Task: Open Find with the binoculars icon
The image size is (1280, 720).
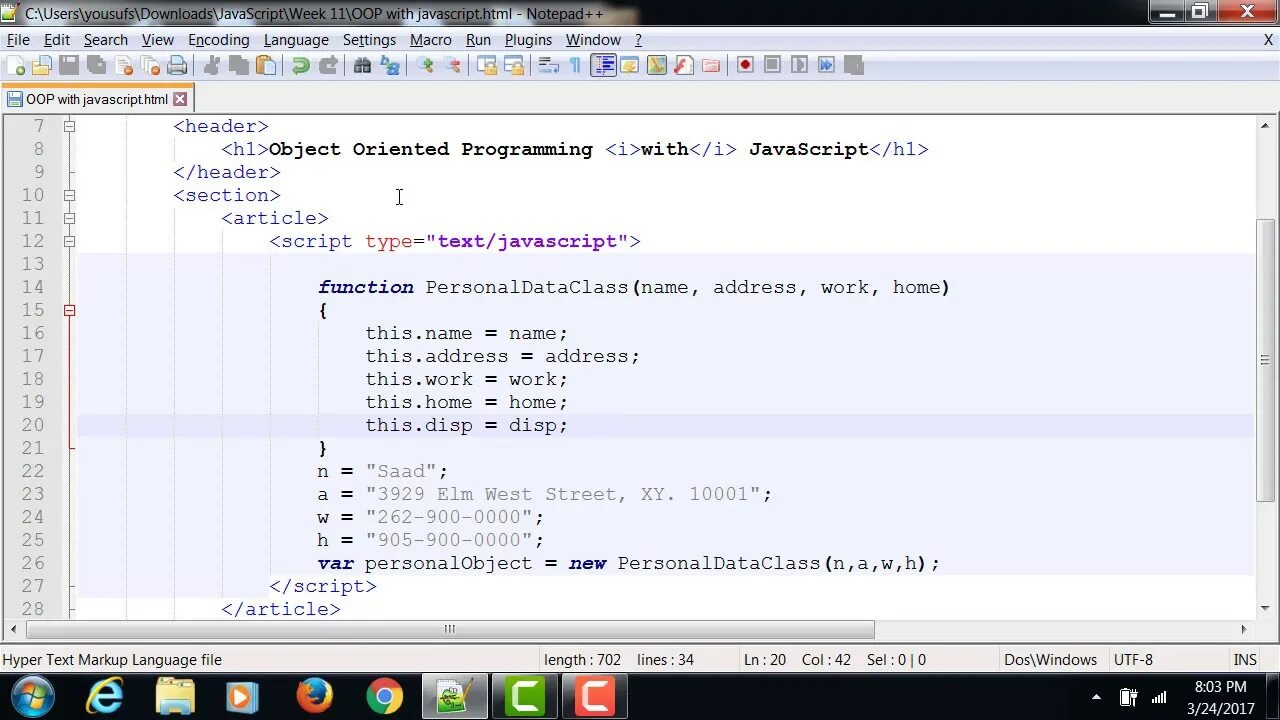Action: click(363, 66)
